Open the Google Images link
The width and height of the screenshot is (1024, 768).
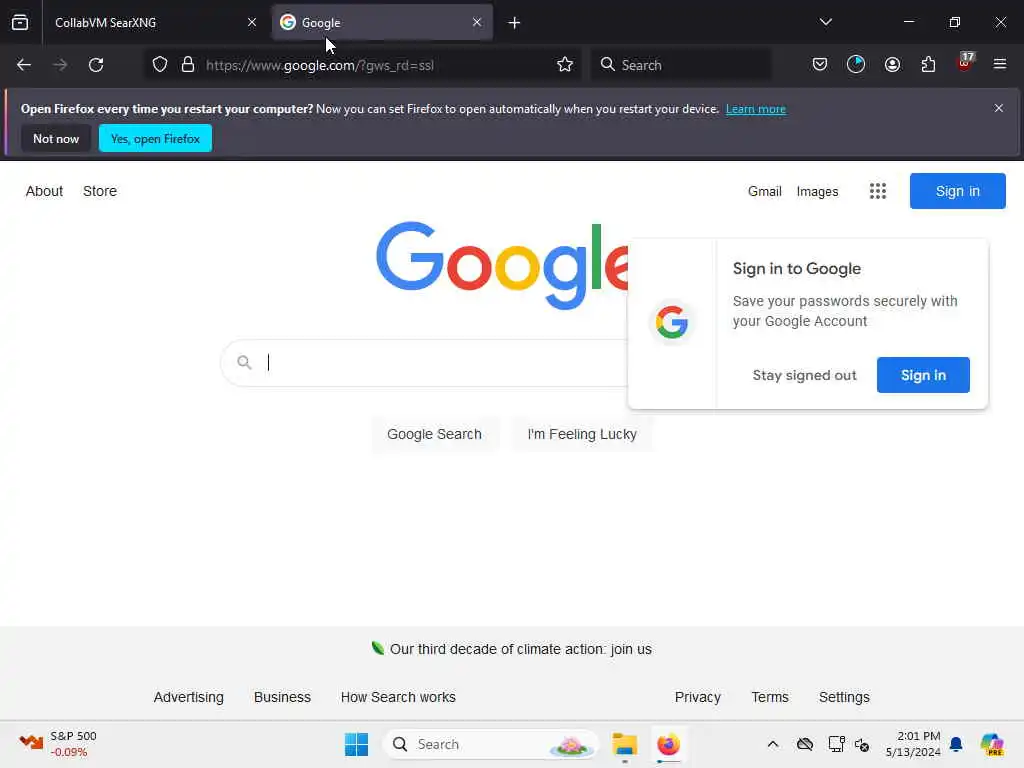(x=817, y=191)
